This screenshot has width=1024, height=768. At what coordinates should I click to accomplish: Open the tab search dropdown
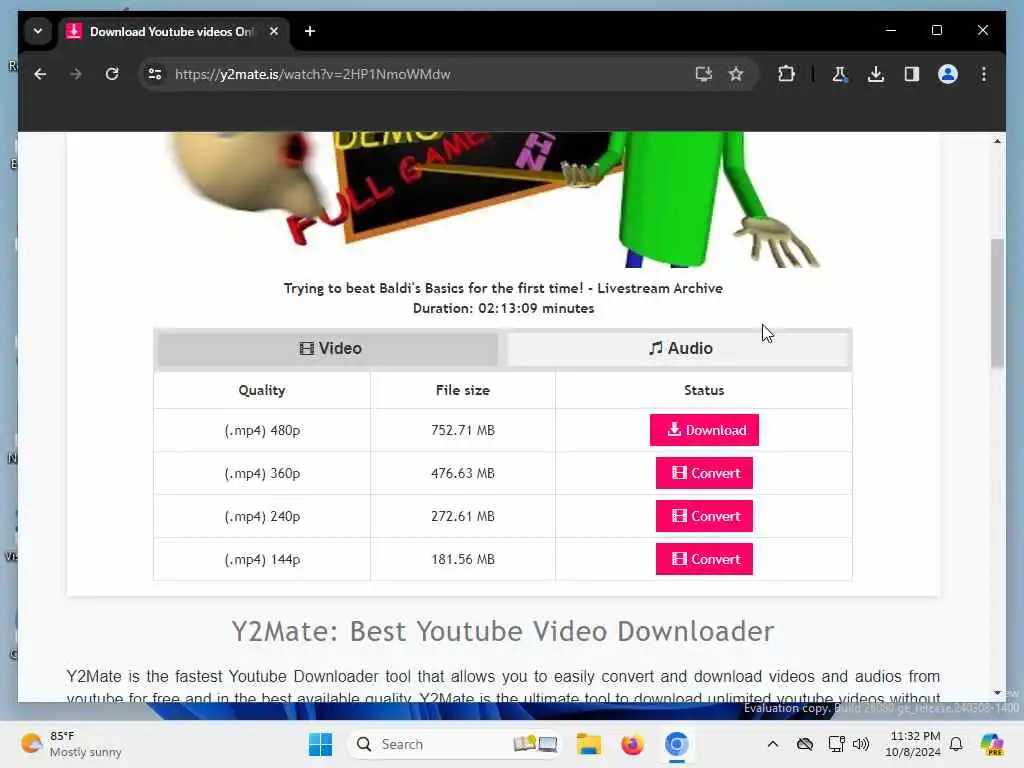pyautogui.click(x=38, y=31)
